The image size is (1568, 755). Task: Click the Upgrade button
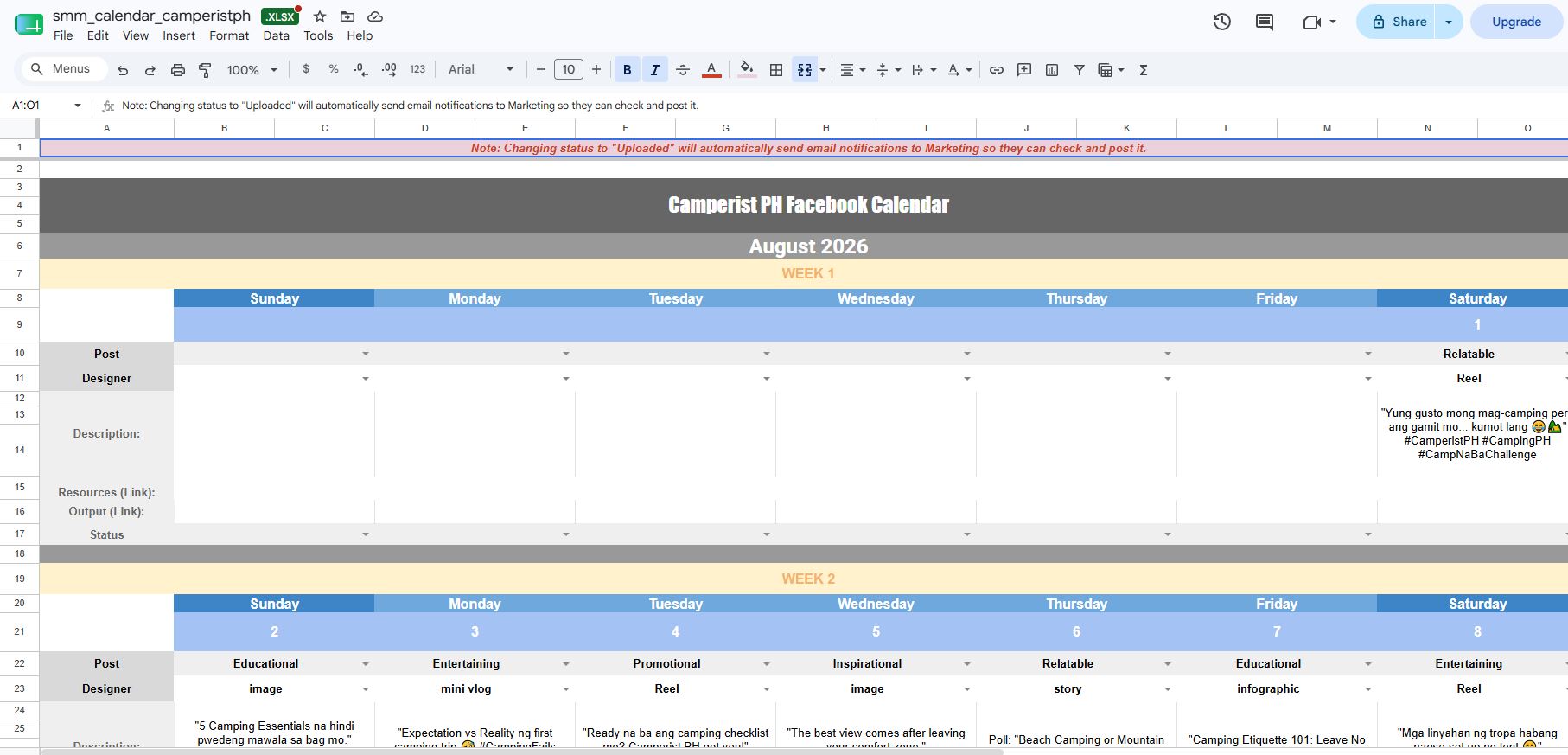(1516, 22)
